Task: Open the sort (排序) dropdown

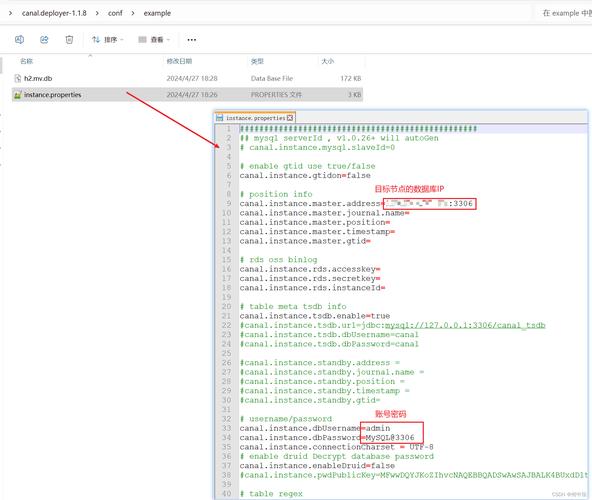Action: tap(108, 39)
